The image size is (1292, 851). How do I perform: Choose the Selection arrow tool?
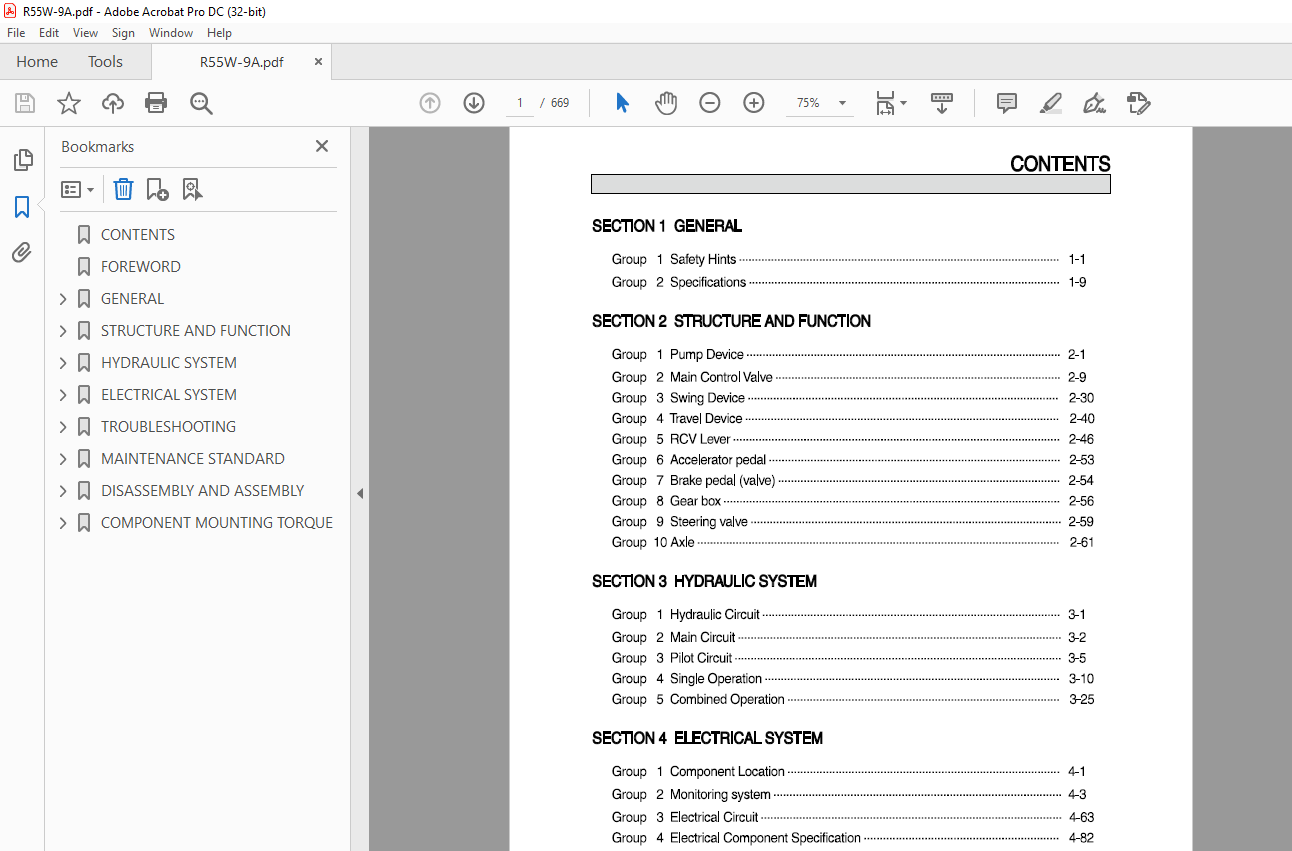622,103
